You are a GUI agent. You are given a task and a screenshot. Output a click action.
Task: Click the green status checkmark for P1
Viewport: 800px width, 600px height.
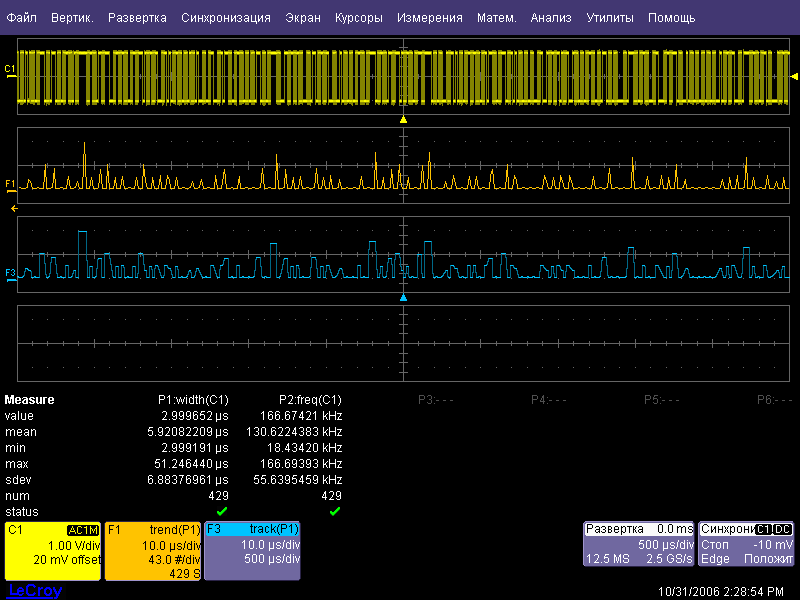coord(222,511)
